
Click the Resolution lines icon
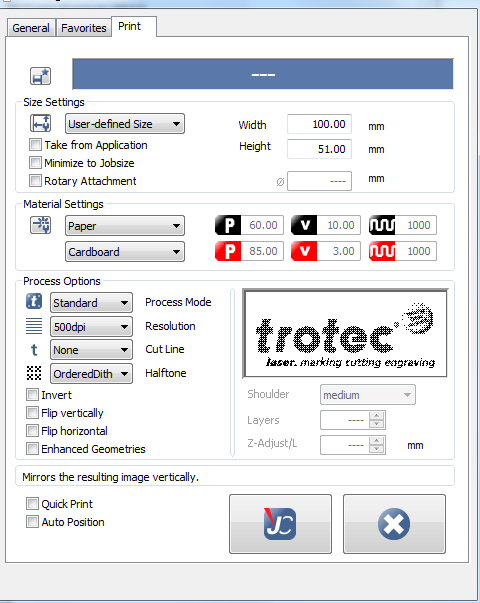coord(34,326)
